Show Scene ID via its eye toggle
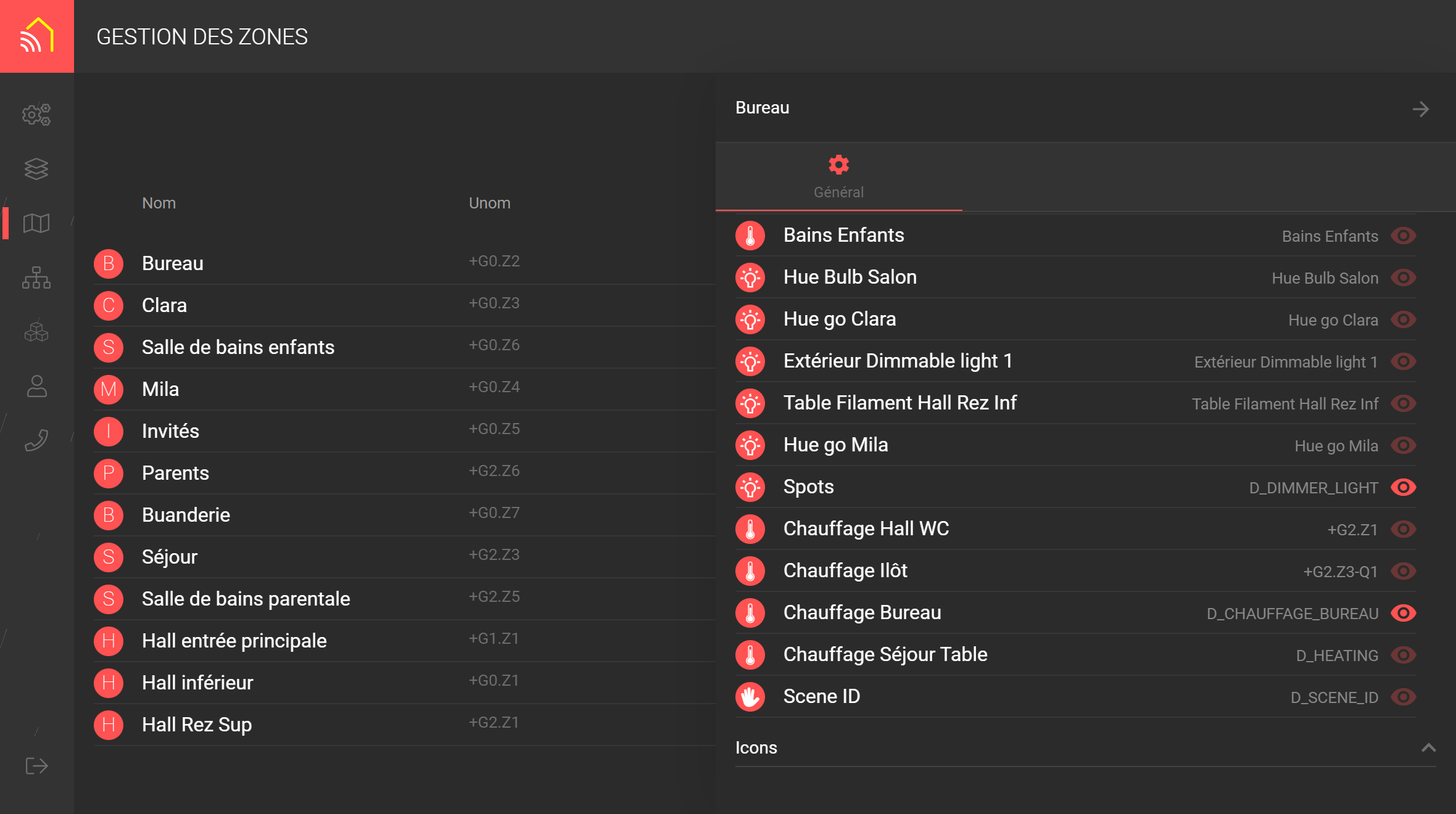The image size is (1456, 814). (1403, 697)
